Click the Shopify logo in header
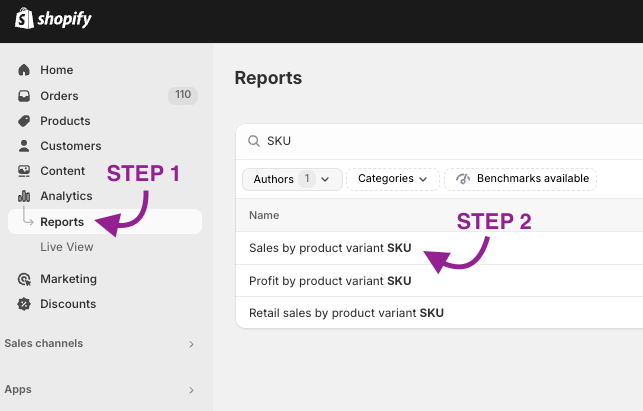 click(53, 19)
